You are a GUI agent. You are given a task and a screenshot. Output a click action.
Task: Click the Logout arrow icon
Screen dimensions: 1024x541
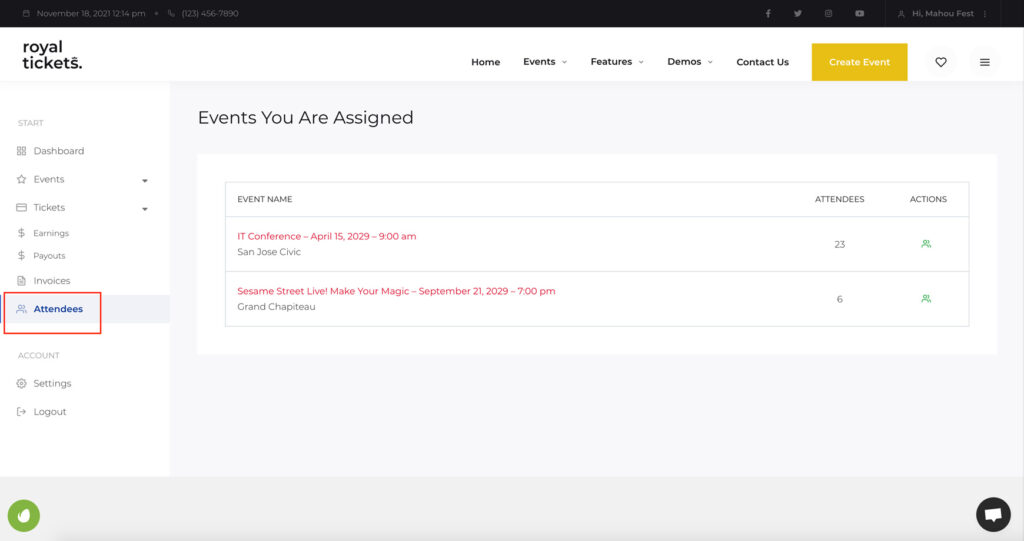[x=22, y=412]
